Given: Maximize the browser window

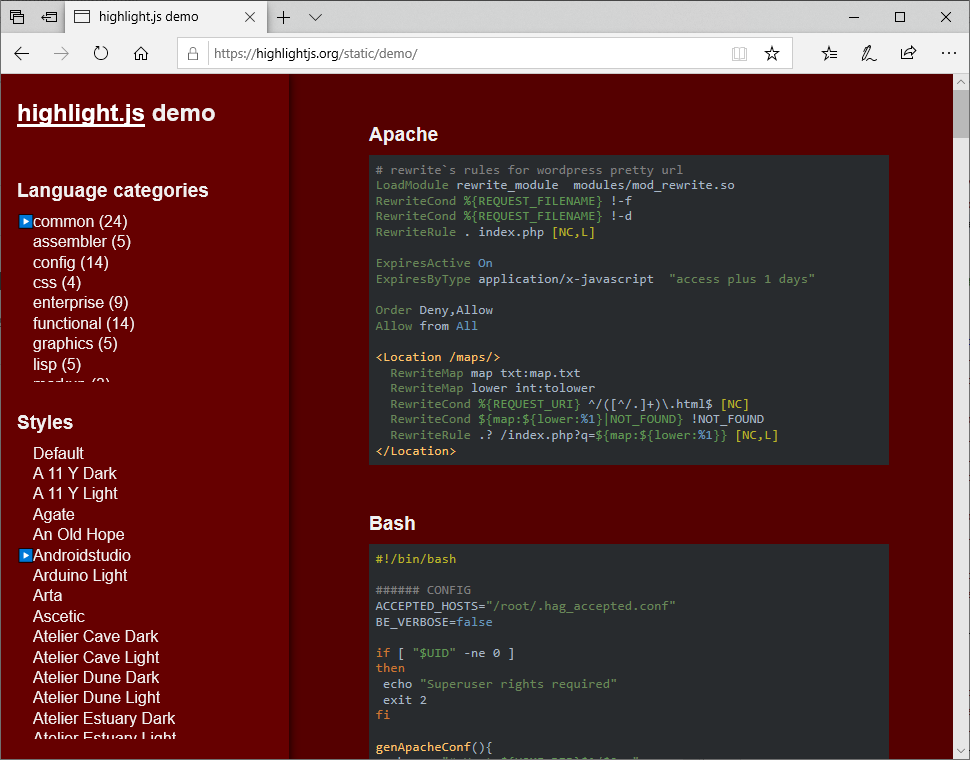Looking at the screenshot, I should click(900, 17).
